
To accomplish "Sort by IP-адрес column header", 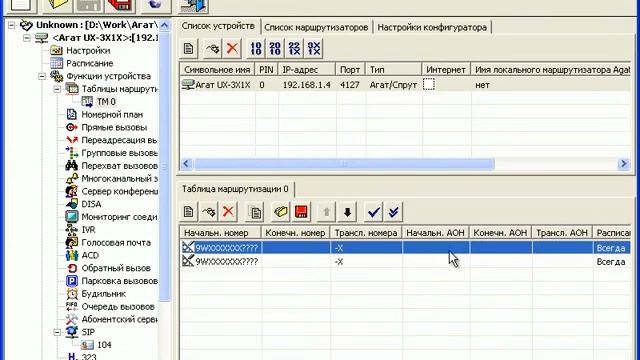I will point(307,70).
